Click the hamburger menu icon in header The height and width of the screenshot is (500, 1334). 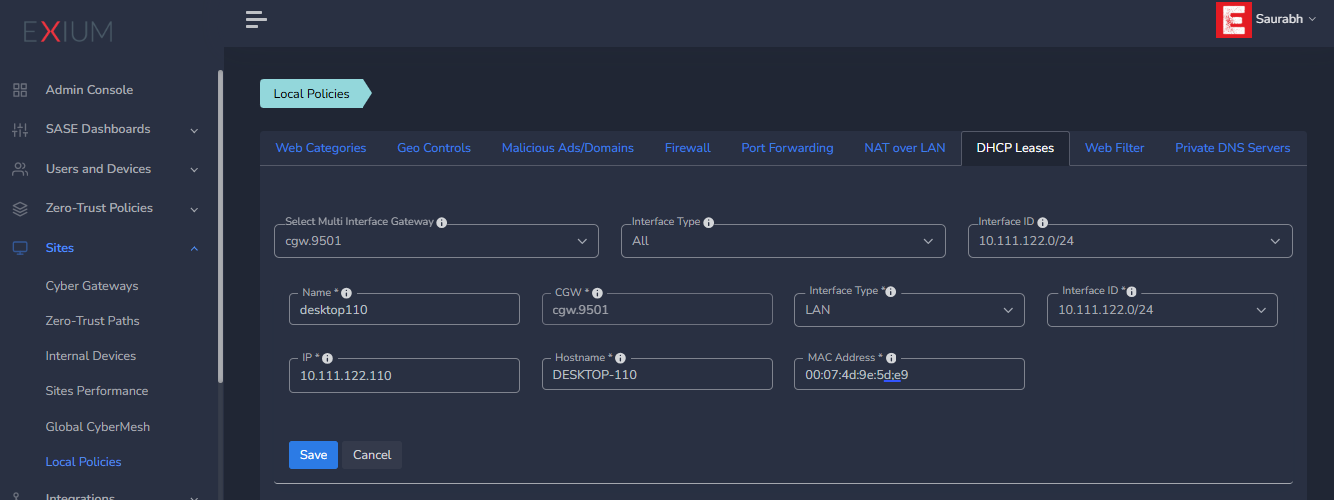click(256, 19)
